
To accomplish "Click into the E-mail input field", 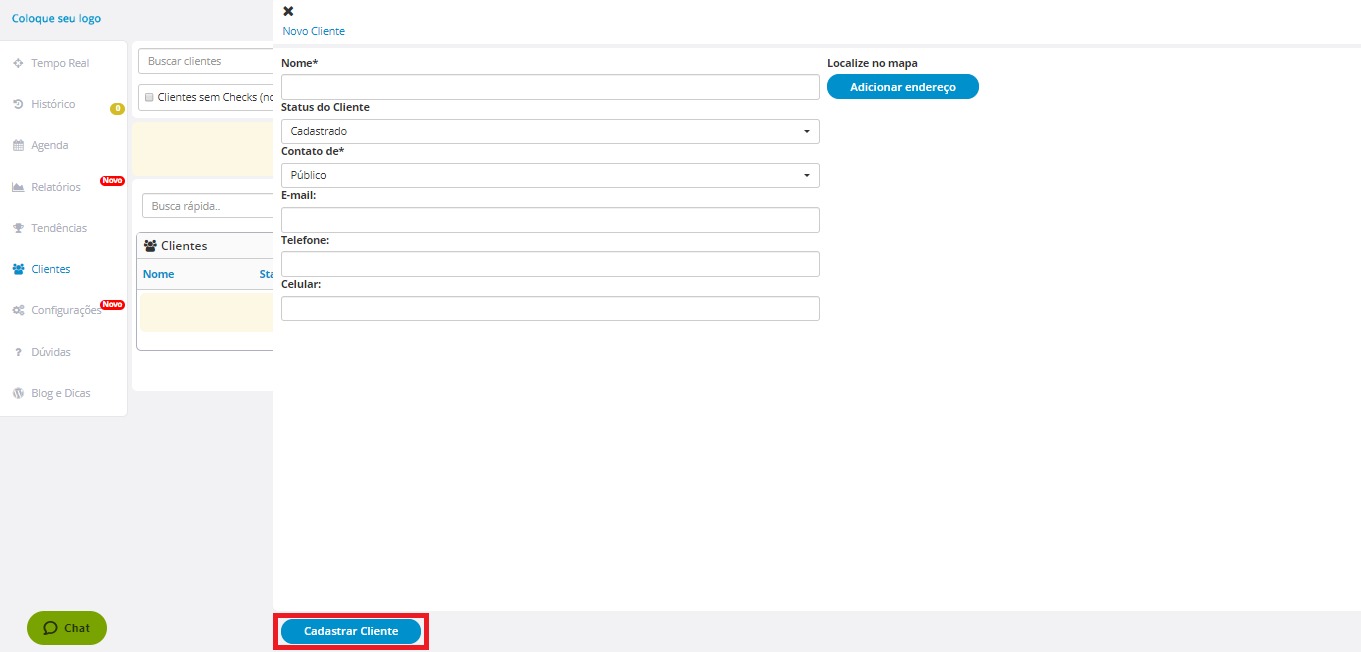I will click(x=550, y=220).
